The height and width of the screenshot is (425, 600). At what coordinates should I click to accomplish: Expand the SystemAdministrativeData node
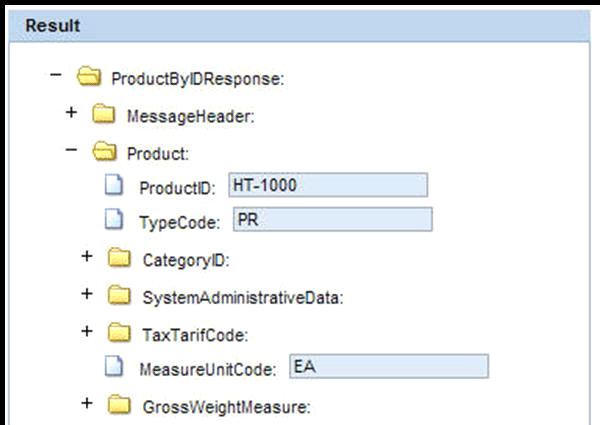coord(87,294)
